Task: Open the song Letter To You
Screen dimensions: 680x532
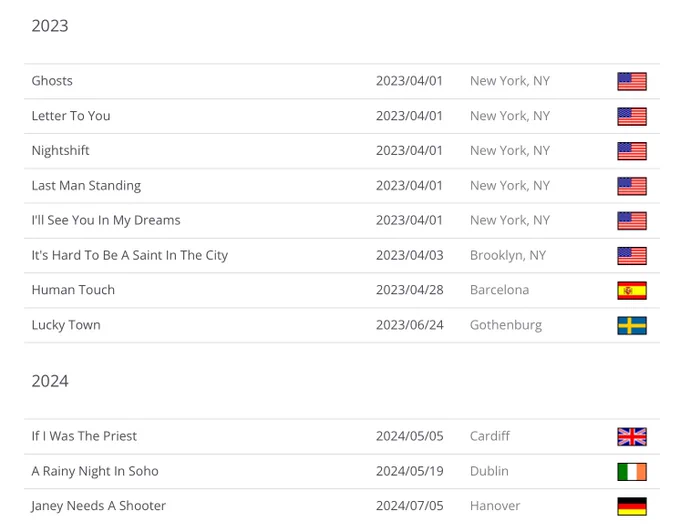Action: click(x=71, y=116)
